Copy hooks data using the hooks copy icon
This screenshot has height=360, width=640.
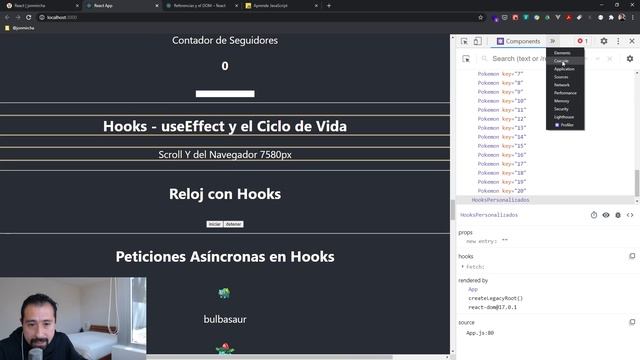tap(632, 256)
